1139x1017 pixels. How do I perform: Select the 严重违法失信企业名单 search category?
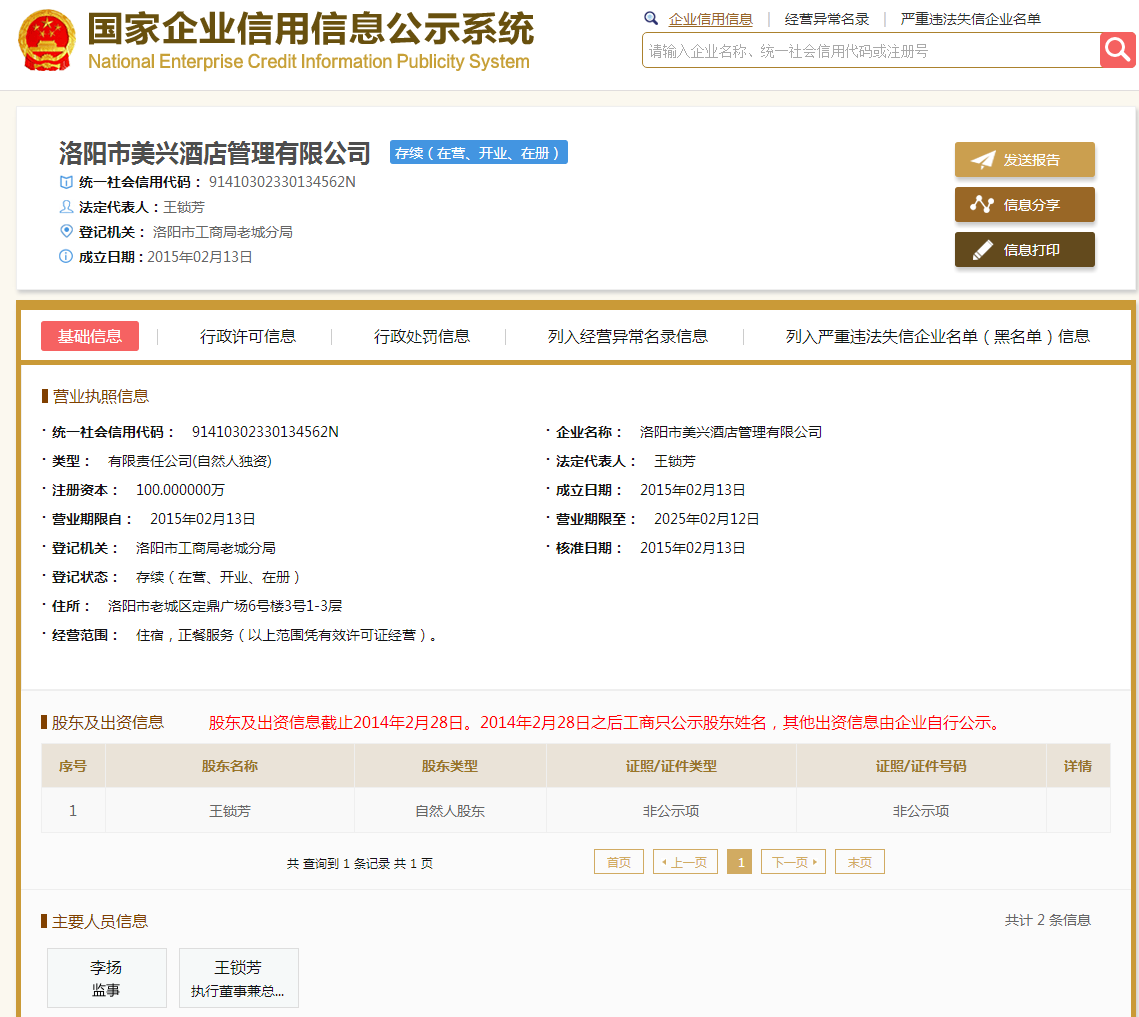click(970, 19)
